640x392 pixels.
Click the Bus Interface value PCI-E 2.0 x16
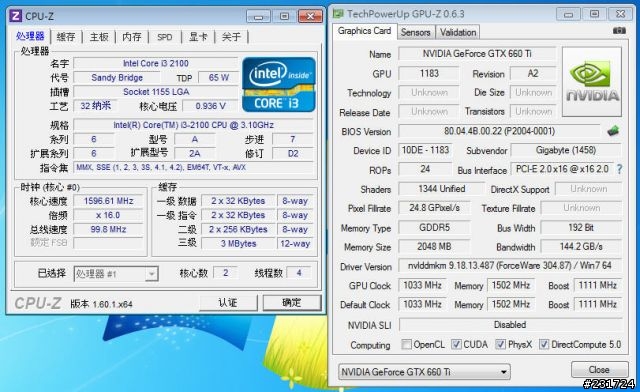[562, 169]
